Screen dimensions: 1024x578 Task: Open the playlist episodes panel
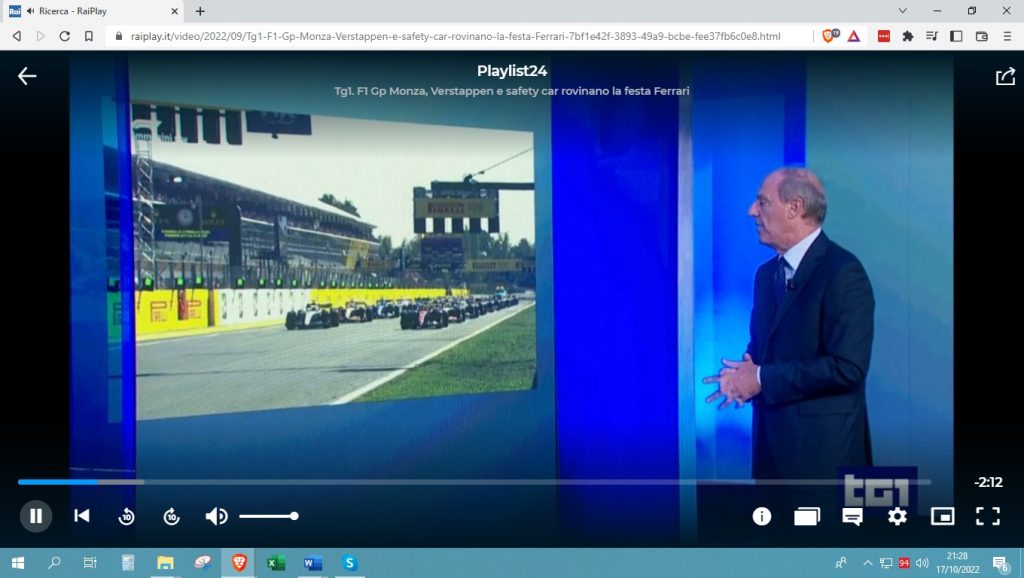[x=807, y=516]
